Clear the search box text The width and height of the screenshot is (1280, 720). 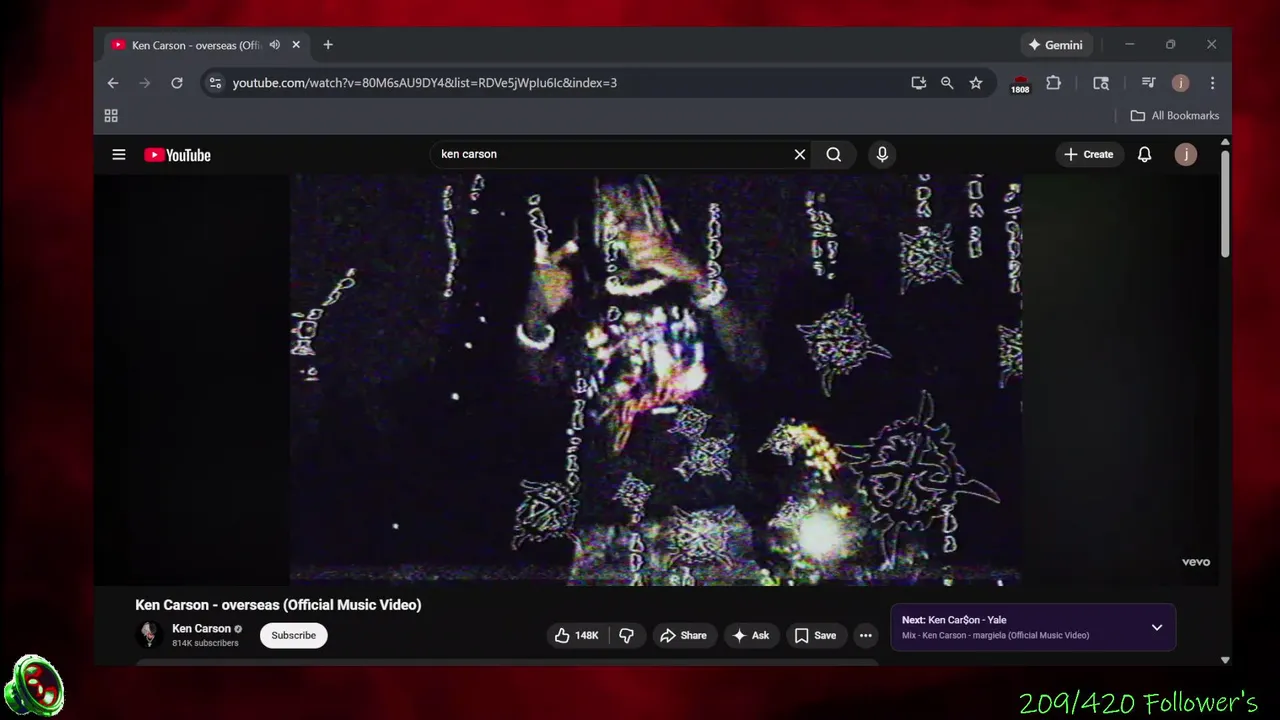click(x=800, y=154)
